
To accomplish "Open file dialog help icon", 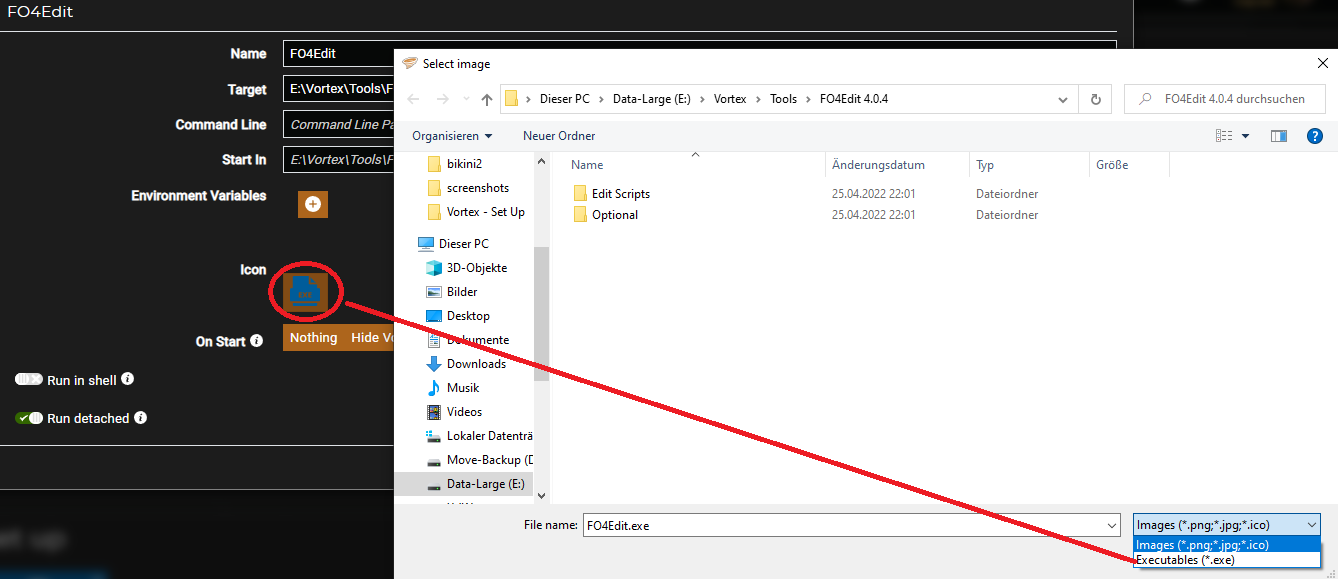I will click(x=1315, y=136).
